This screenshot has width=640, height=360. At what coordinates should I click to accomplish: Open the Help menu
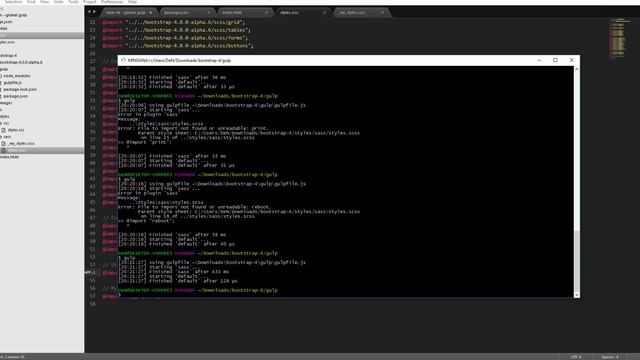click(132, 2)
